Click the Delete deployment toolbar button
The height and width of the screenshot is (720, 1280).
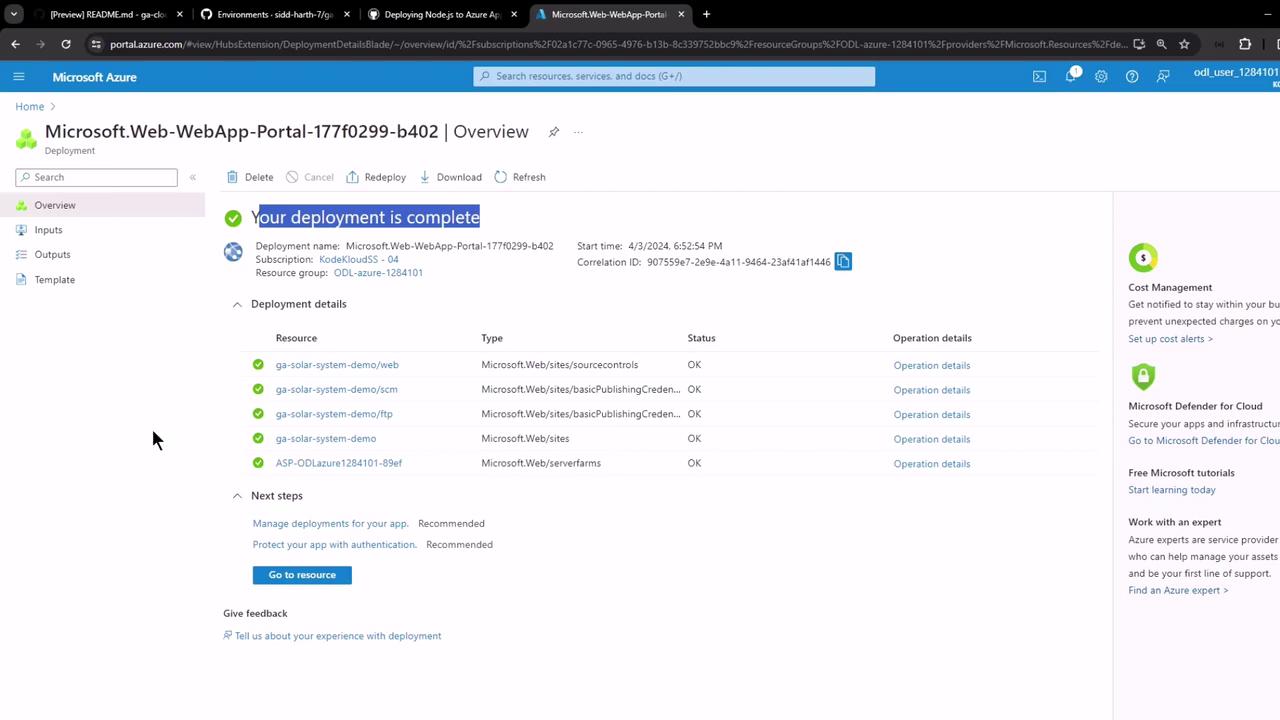[250, 177]
